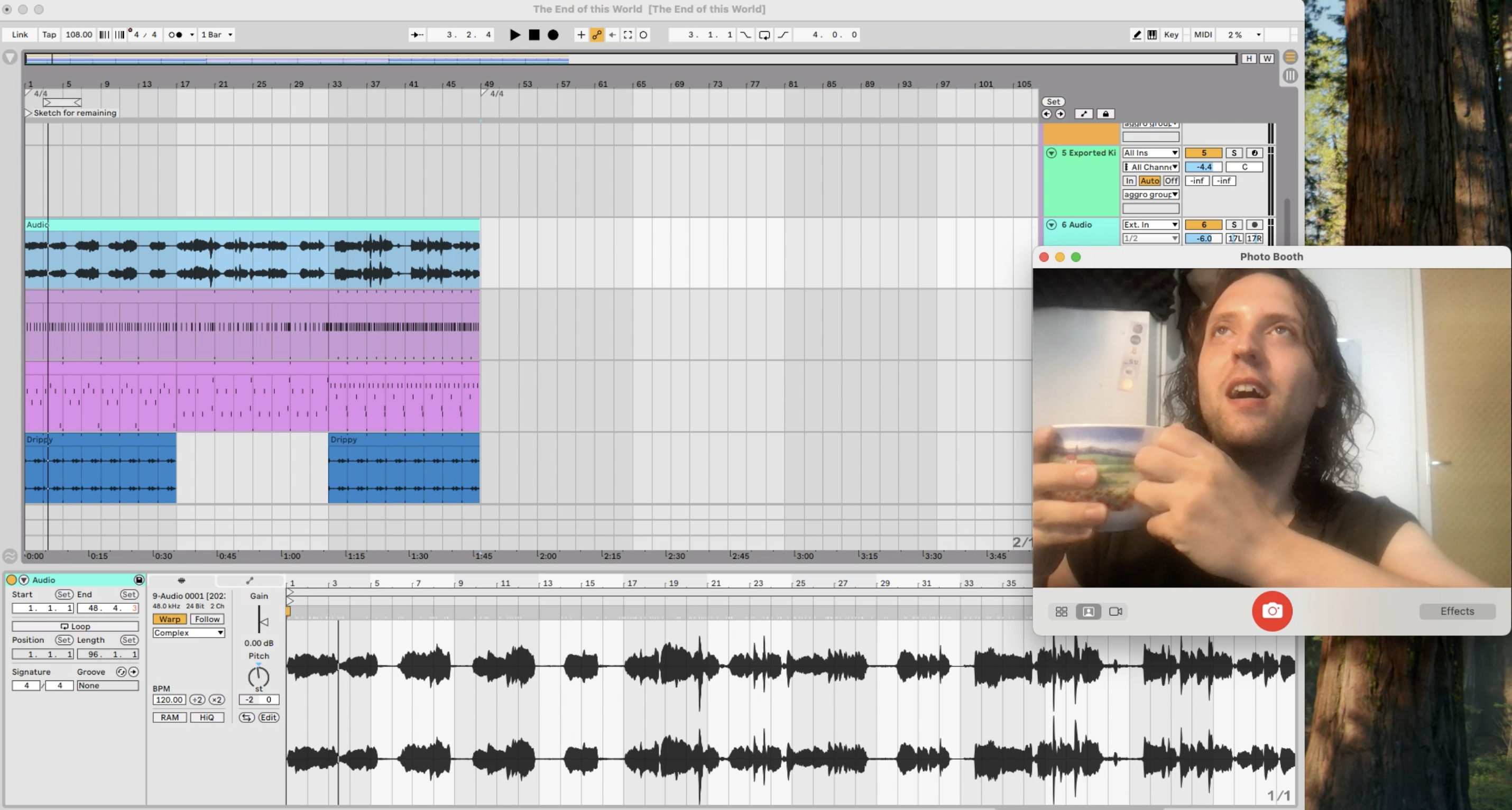This screenshot has width=1512, height=810.
Task: Toggle Follow playback arrow in control bar
Action: (x=417, y=34)
